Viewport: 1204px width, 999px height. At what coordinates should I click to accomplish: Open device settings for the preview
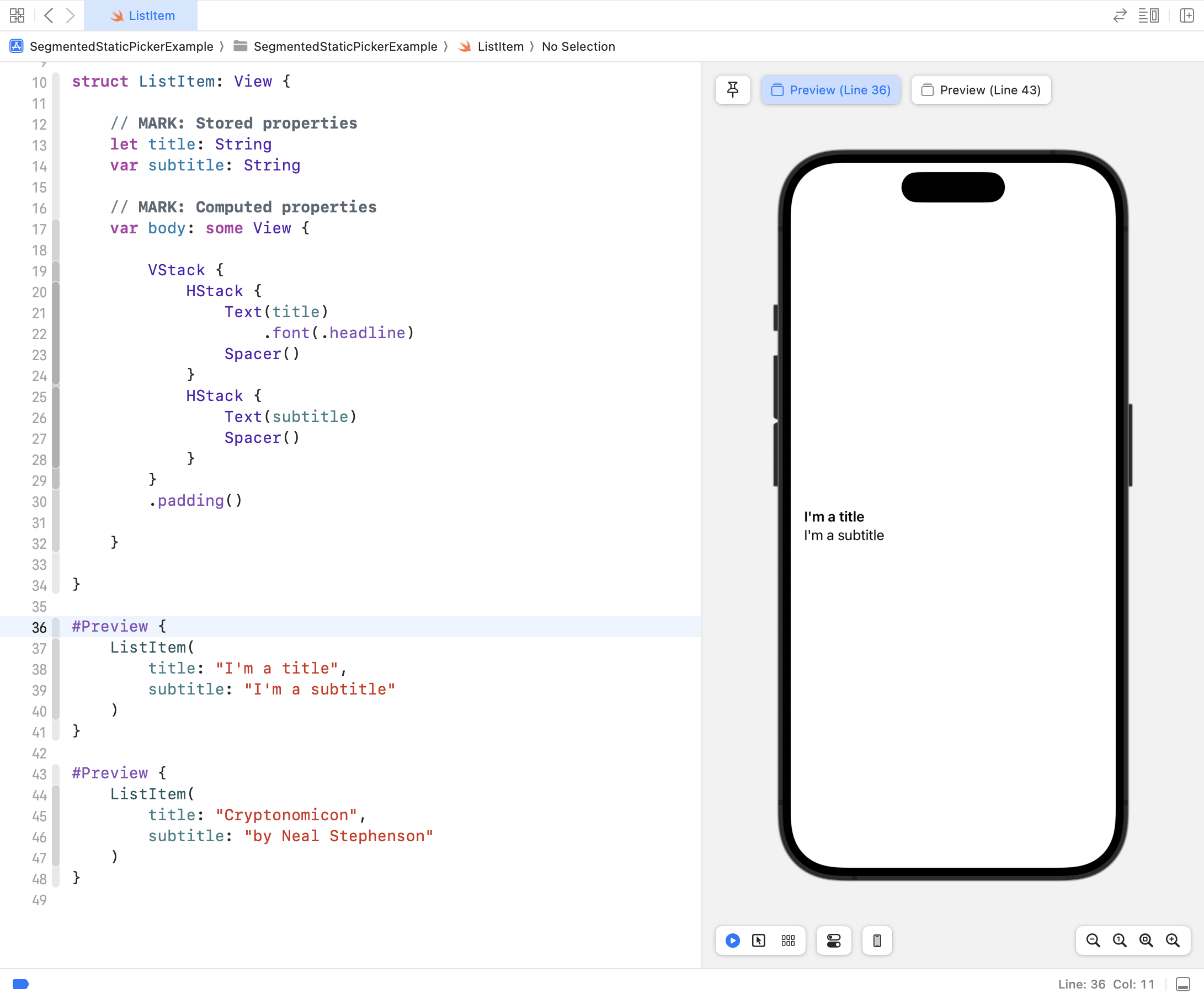[x=833, y=941]
